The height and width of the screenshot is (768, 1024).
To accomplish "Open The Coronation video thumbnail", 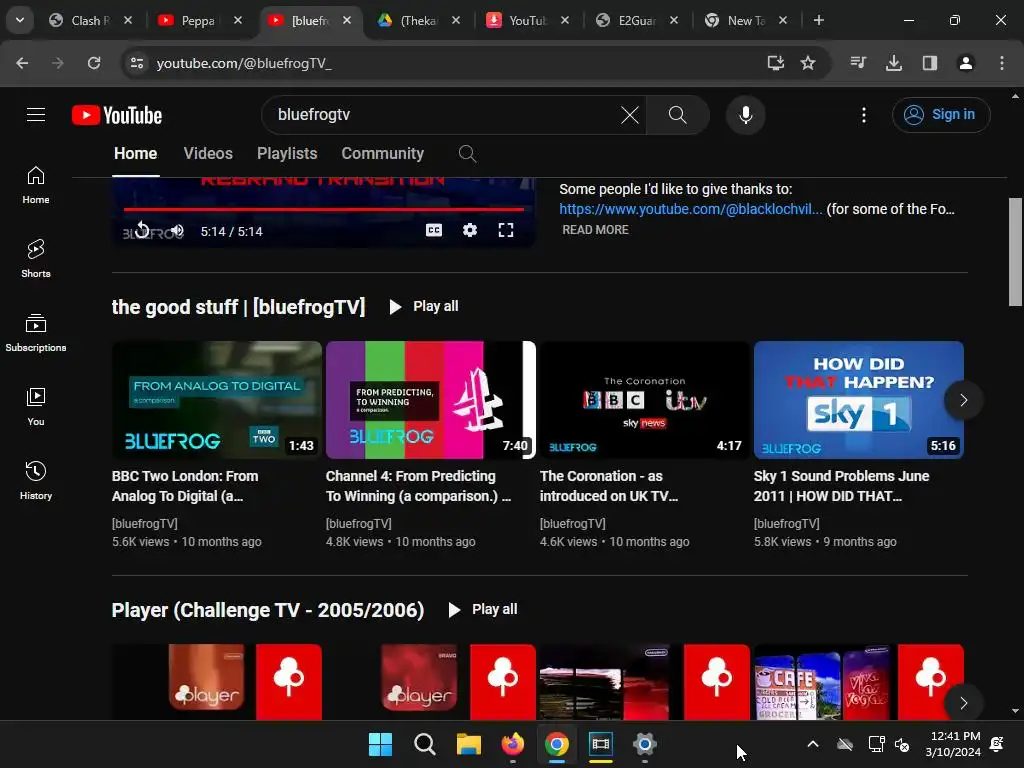I will [645, 400].
